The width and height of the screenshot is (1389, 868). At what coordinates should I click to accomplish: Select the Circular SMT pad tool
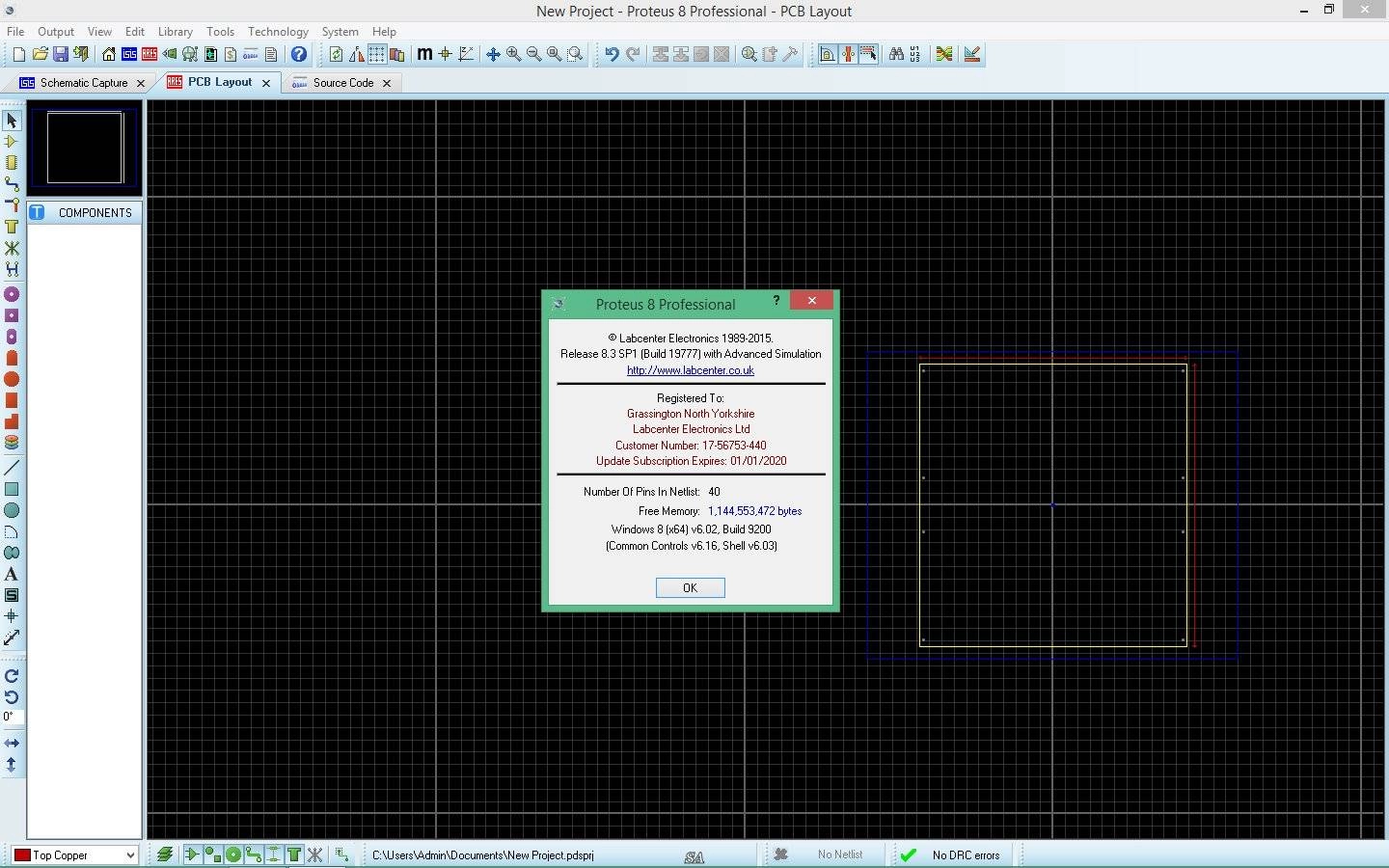12,379
